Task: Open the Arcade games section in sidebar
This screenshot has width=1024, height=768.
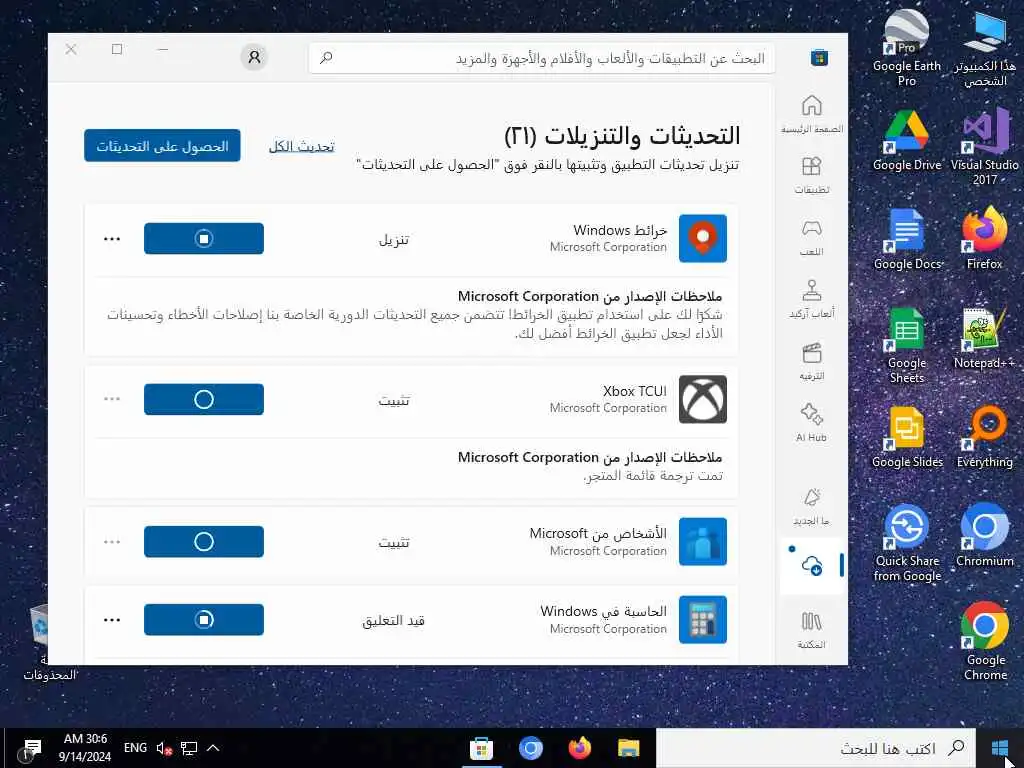Action: point(812,299)
